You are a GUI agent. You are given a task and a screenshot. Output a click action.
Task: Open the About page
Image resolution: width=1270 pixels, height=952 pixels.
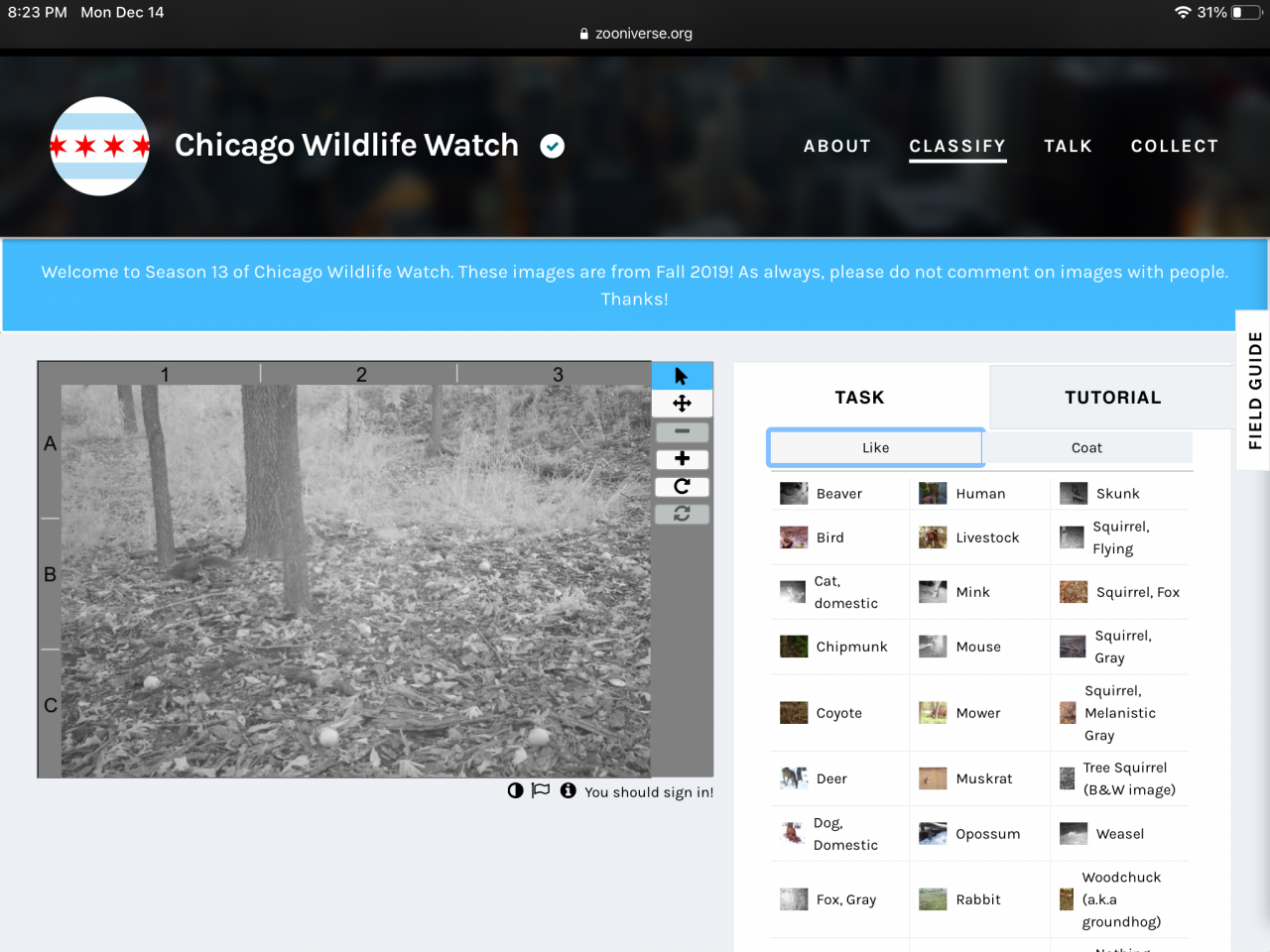tap(837, 146)
